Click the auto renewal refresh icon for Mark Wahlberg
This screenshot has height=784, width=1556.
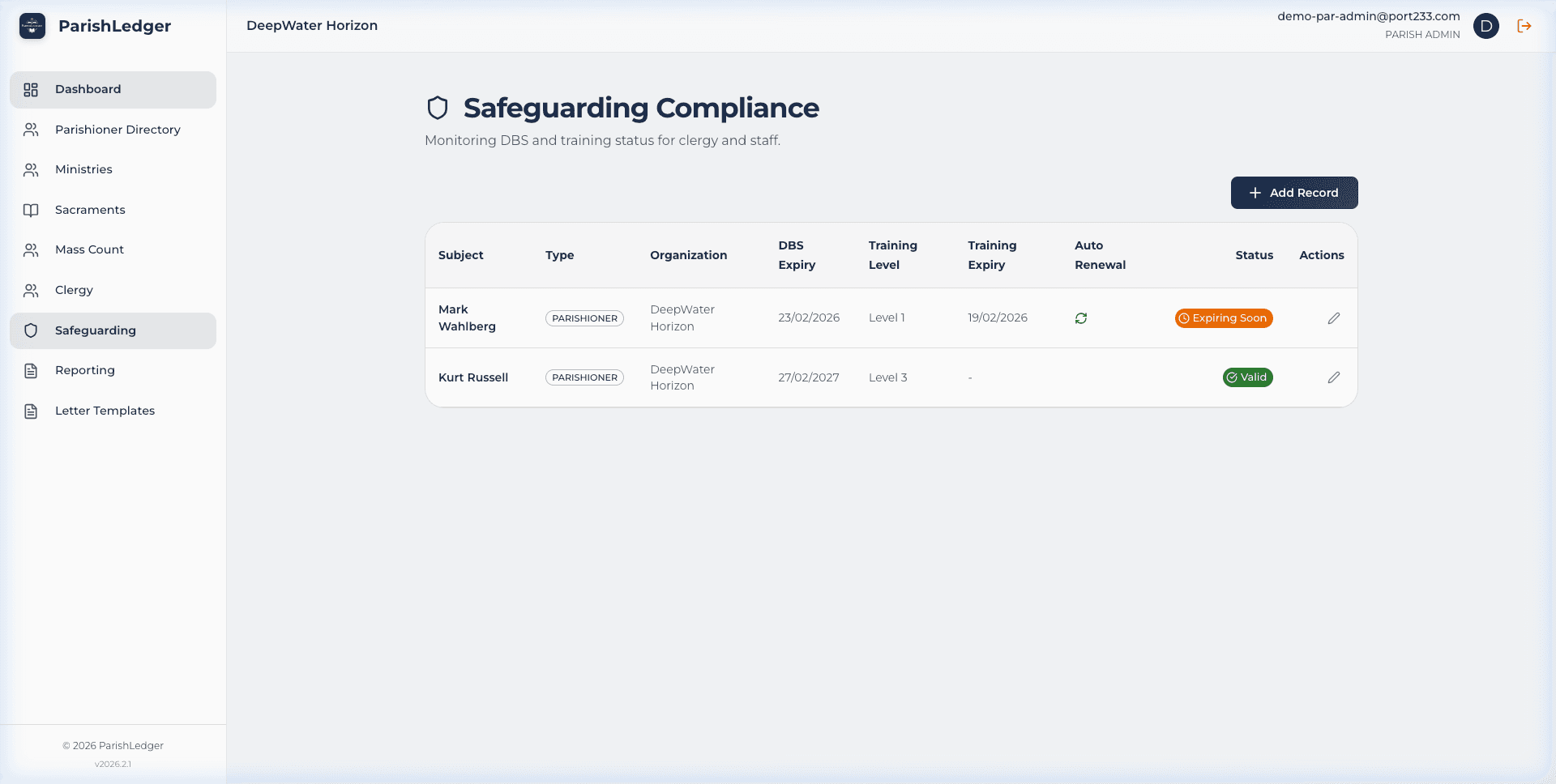point(1081,318)
